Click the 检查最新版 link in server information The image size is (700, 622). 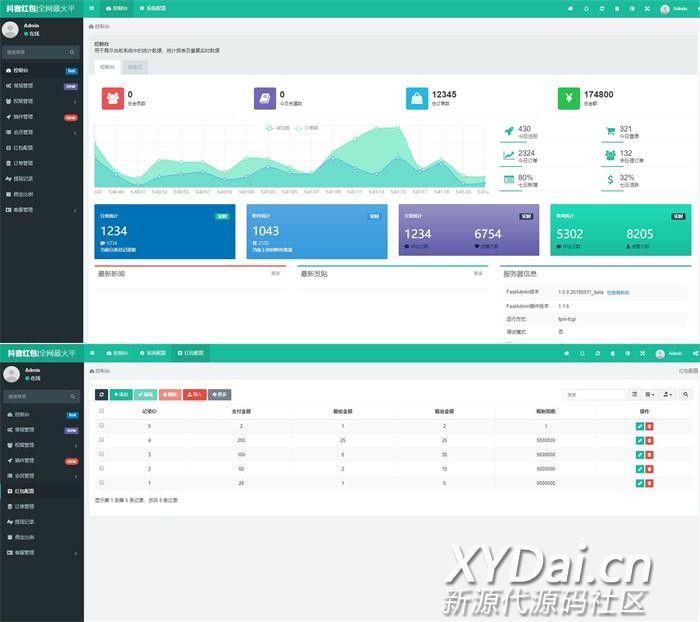click(618, 292)
